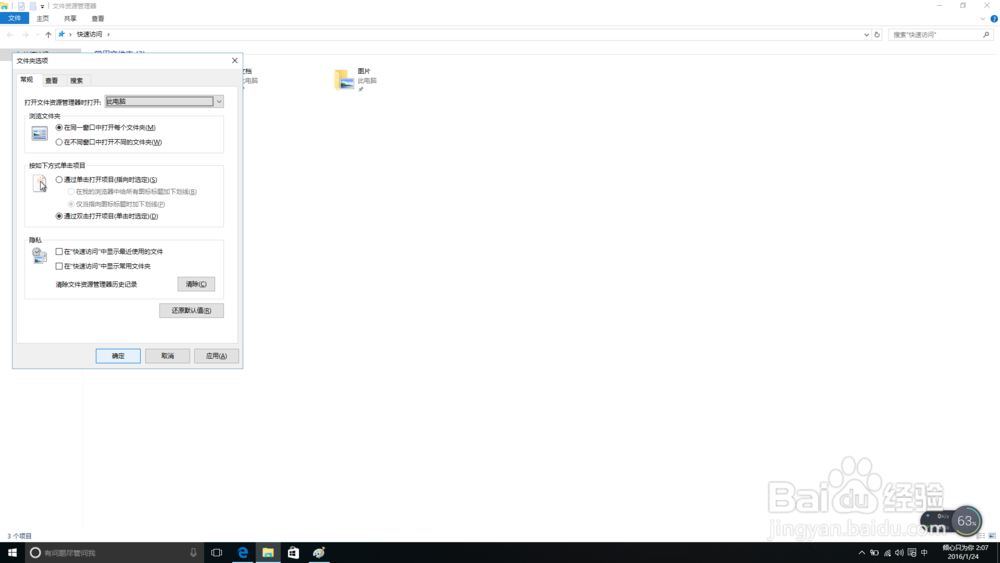1000x563 pixels.
Task: Click the help question mark icon
Action: (x=994, y=18)
